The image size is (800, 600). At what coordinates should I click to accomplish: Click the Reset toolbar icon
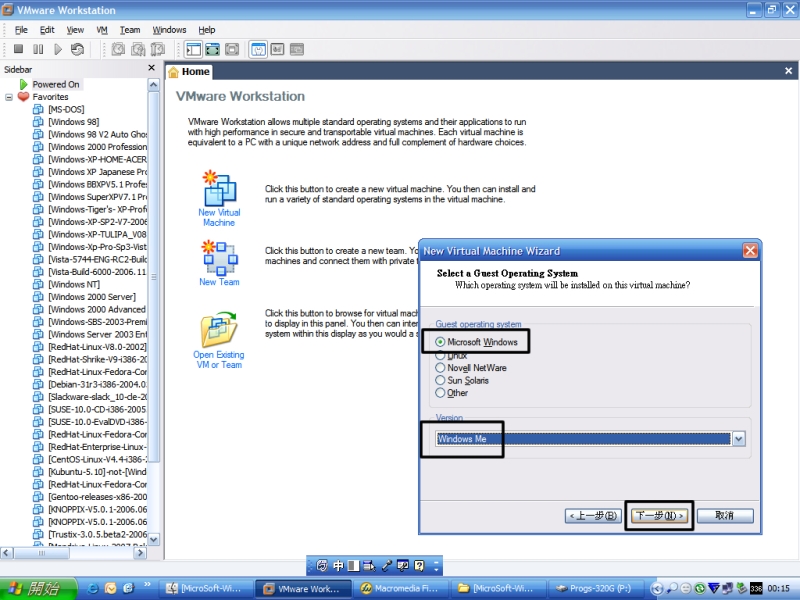[78, 49]
